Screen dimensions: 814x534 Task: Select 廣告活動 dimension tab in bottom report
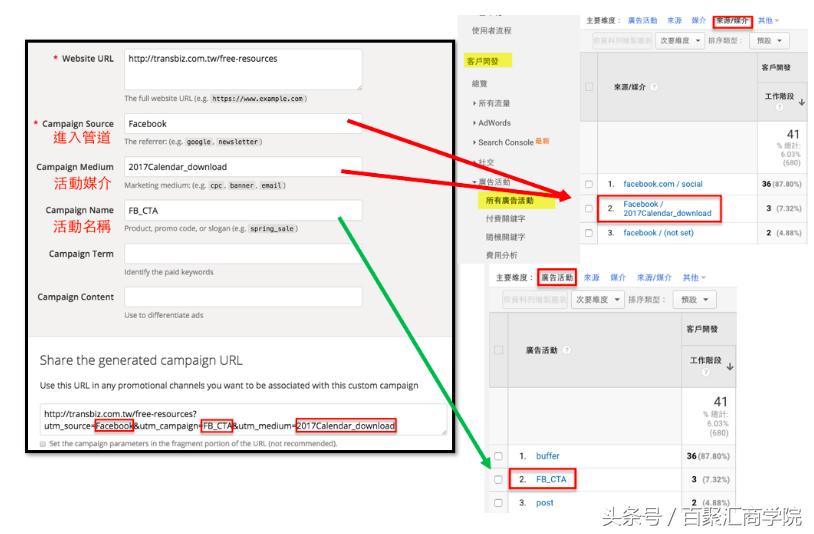(557, 278)
